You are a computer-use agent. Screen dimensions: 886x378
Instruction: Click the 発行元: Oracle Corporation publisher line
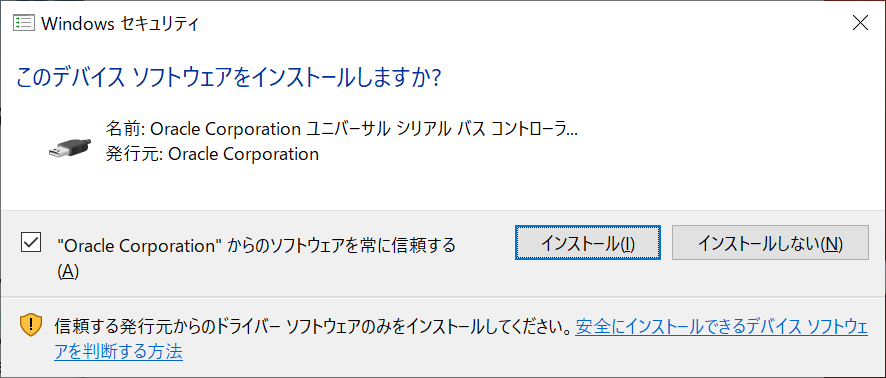click(x=212, y=154)
